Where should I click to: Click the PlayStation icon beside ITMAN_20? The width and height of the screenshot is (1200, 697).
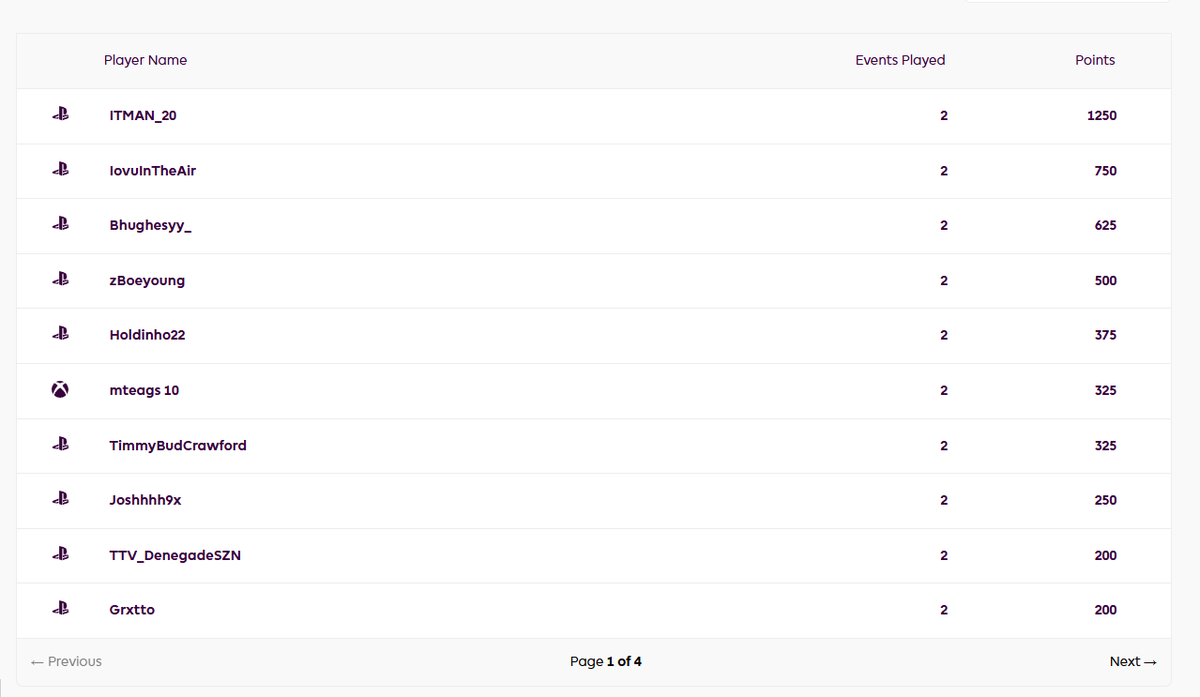(x=60, y=115)
